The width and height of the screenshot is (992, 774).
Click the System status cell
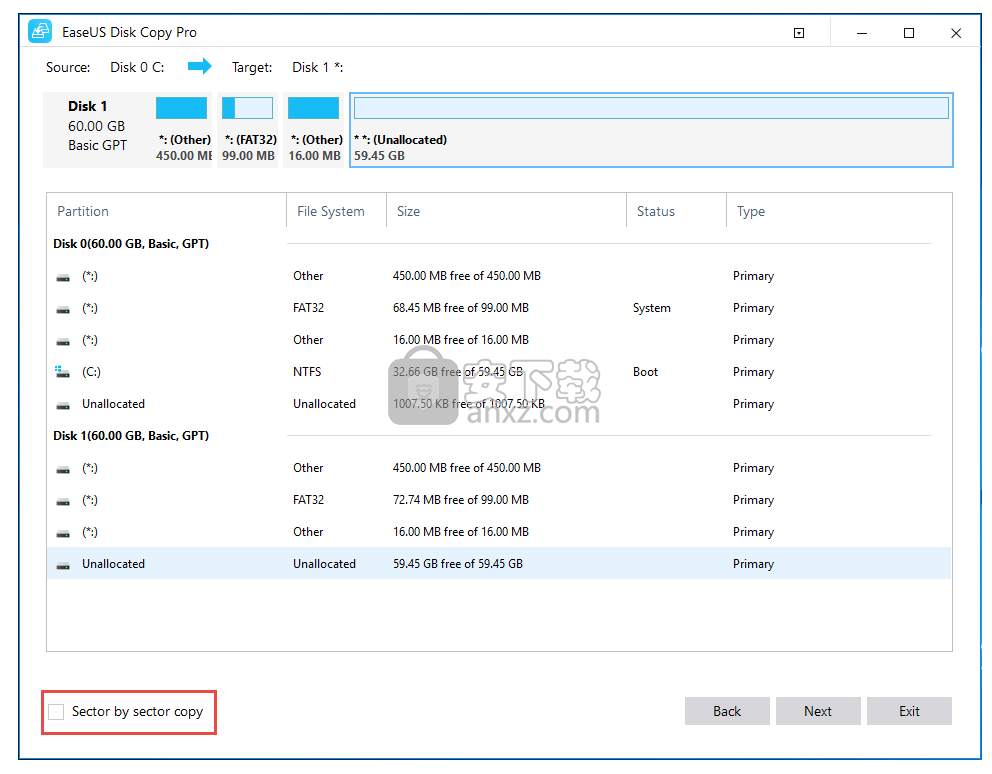click(652, 308)
